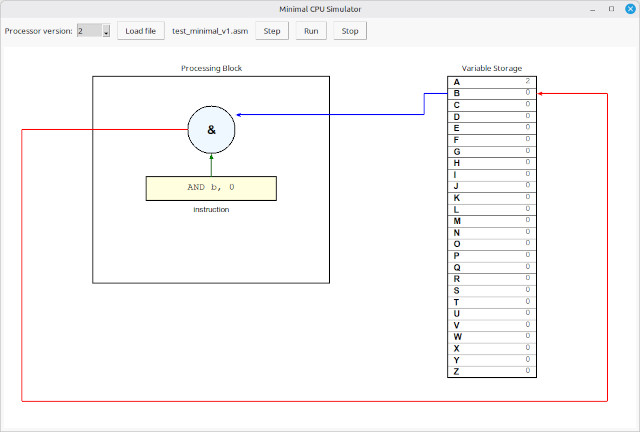Click the 'AND b, 0' instruction box
Viewport: 640px width, 432px height.
(x=211, y=188)
